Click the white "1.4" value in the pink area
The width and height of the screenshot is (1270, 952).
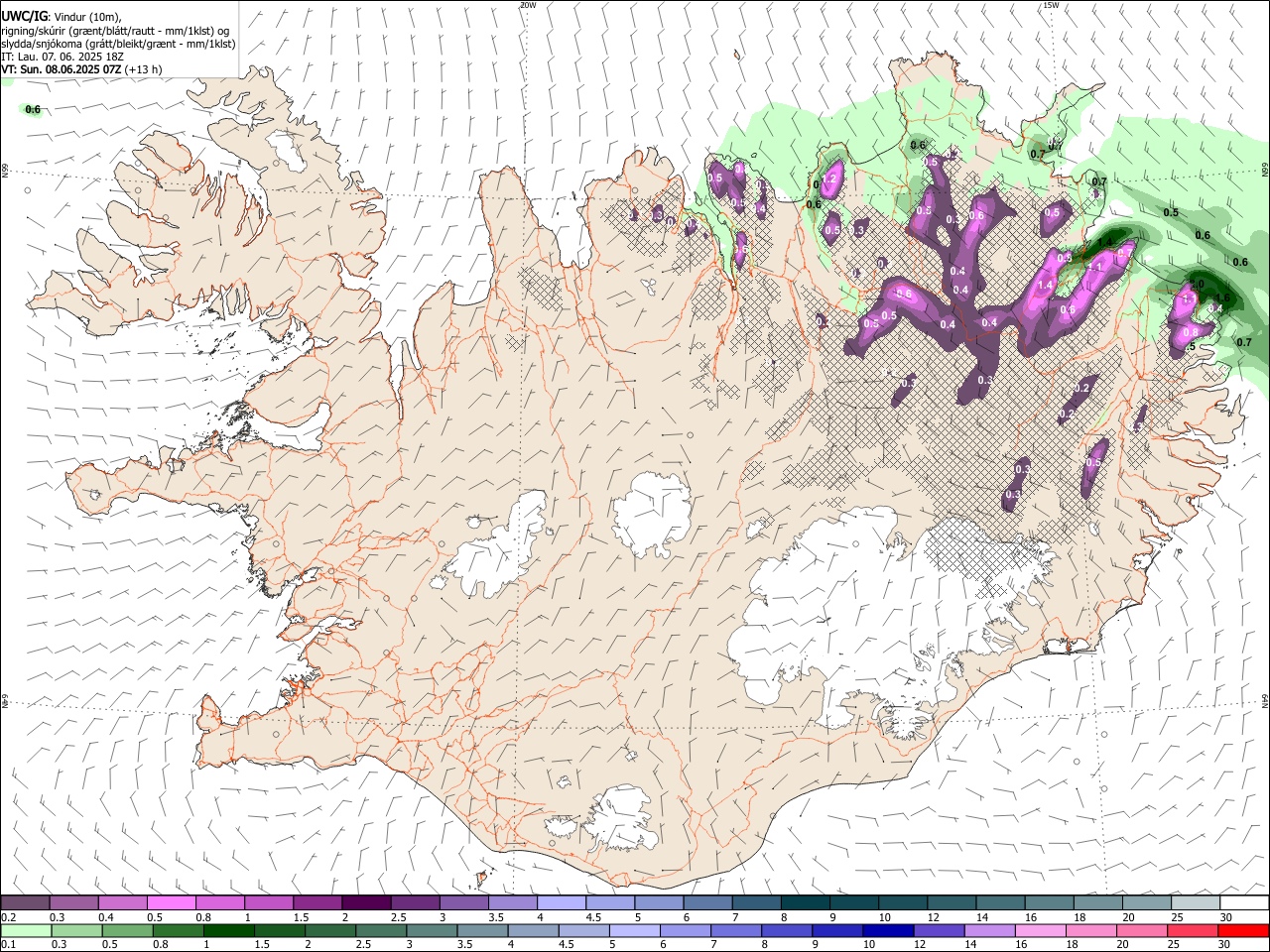click(1045, 285)
